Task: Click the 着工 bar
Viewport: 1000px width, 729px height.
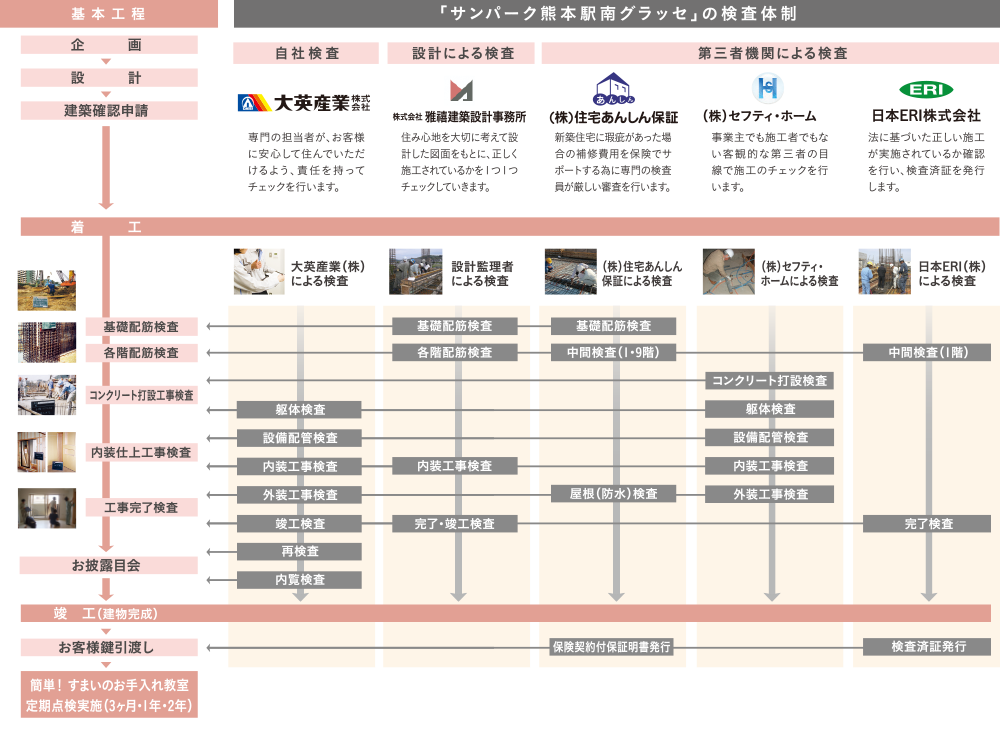Action: pos(510,226)
